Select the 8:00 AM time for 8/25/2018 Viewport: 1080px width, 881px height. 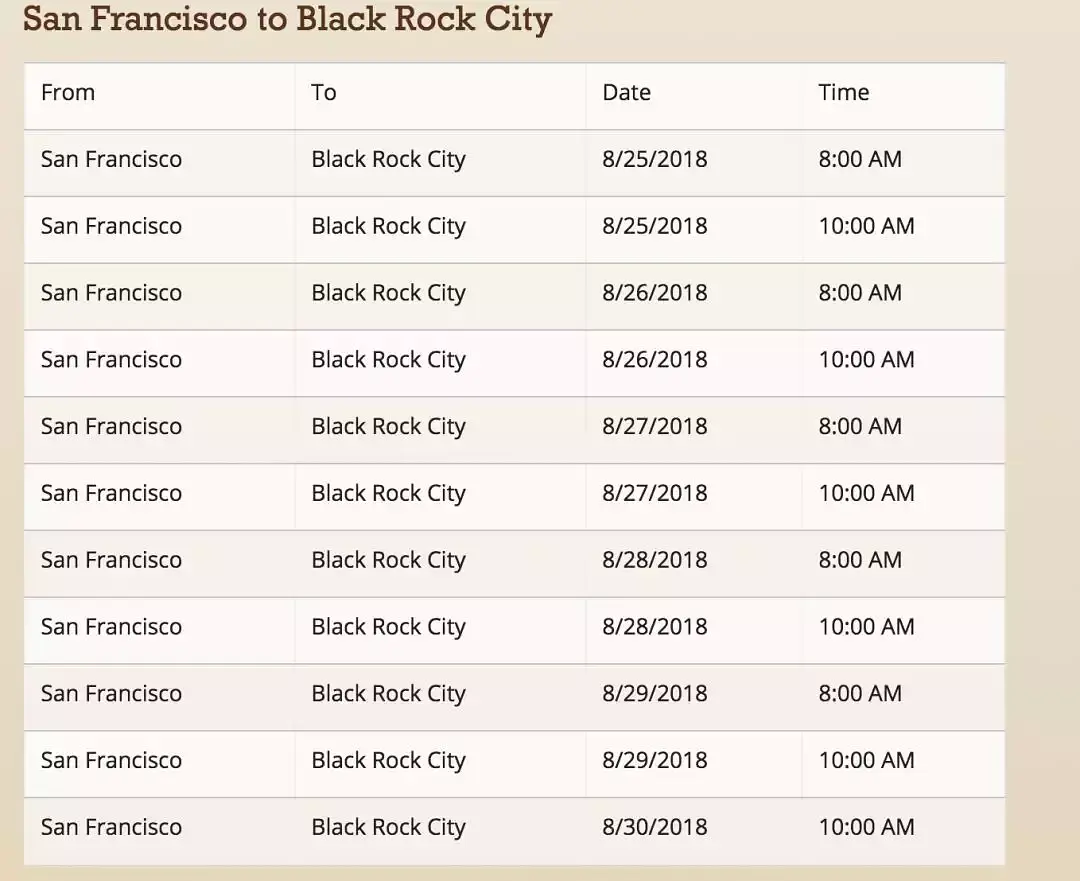coord(859,159)
